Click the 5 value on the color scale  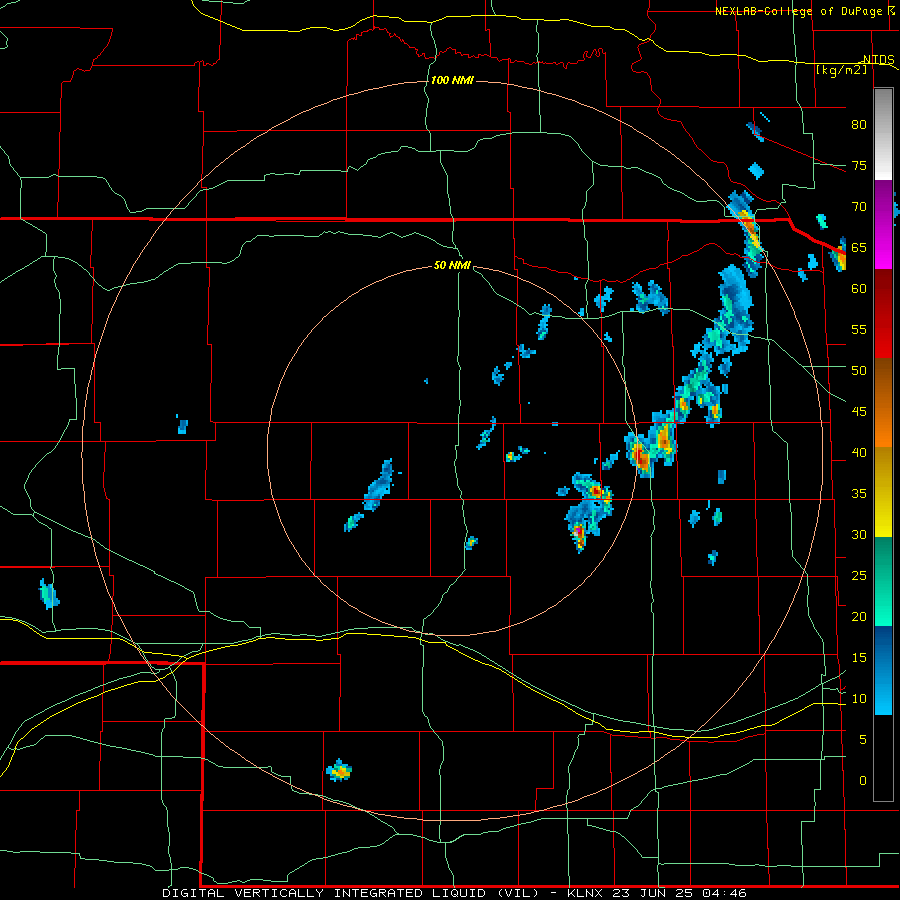click(x=863, y=739)
